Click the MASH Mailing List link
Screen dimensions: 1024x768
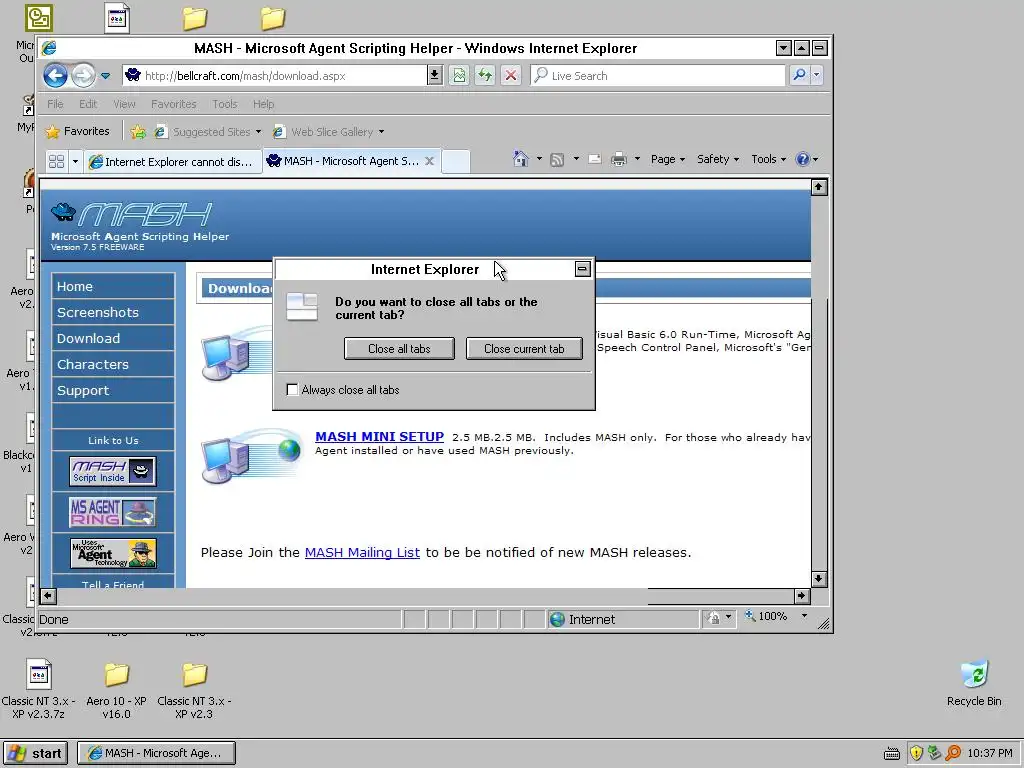[362, 552]
